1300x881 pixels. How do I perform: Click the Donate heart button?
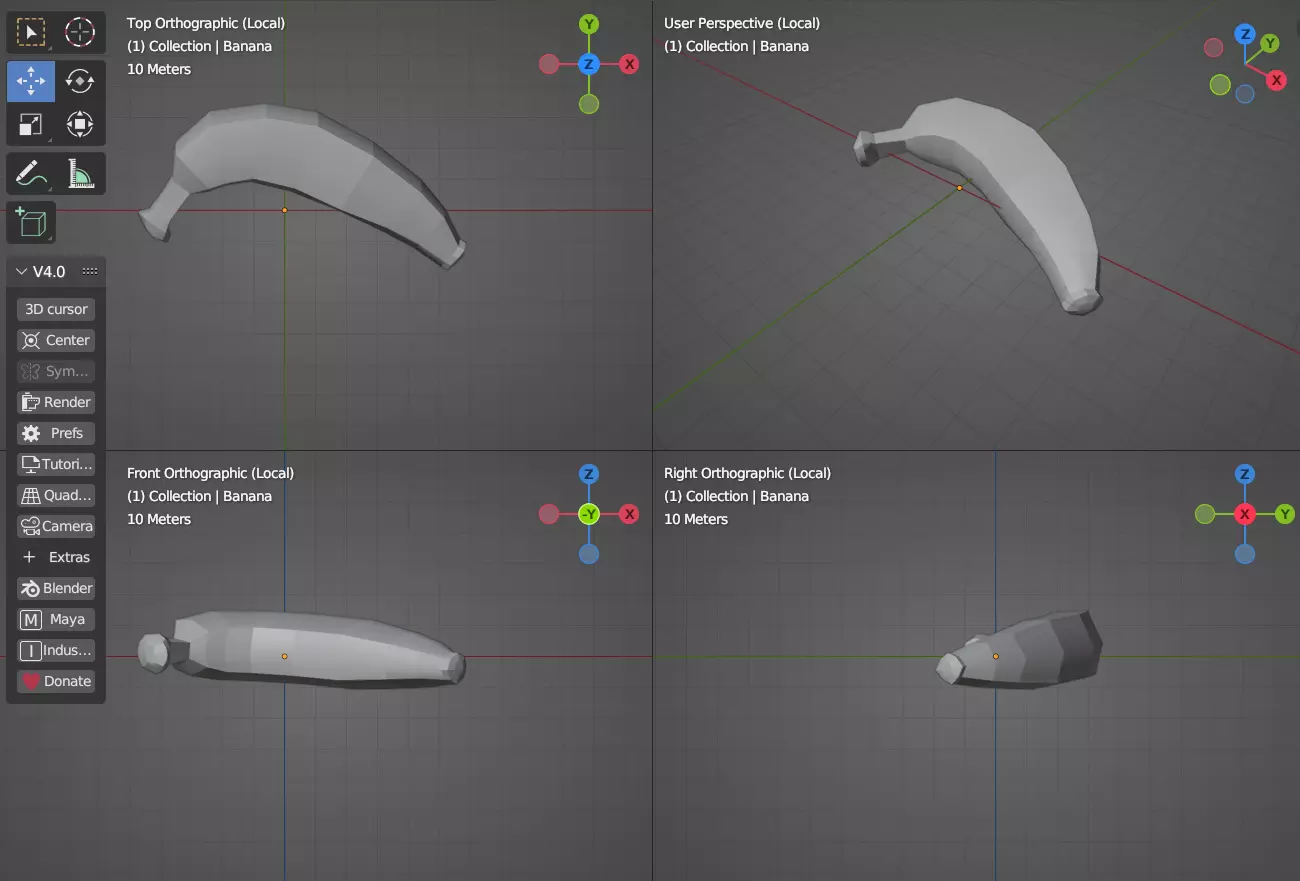(x=56, y=681)
